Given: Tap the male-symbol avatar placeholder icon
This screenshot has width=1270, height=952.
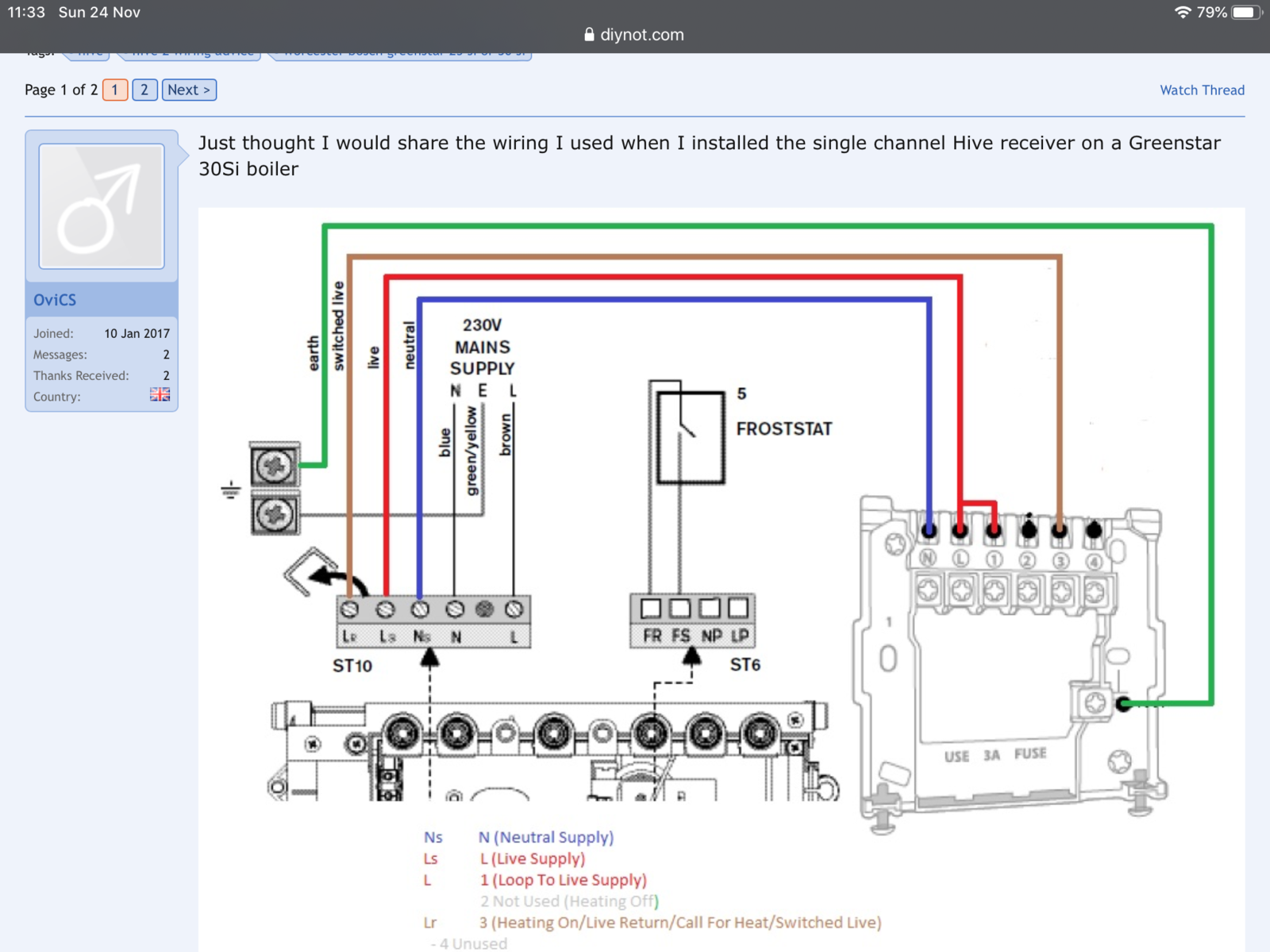Looking at the screenshot, I should click(x=102, y=205).
